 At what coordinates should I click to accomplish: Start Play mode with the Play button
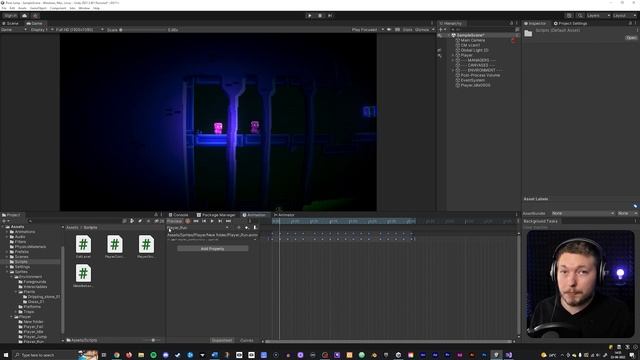pos(309,16)
